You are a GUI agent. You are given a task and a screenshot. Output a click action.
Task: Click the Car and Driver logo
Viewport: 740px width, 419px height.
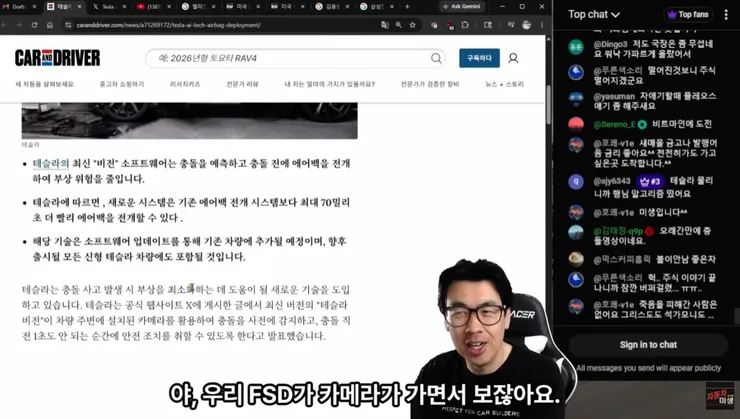(x=58, y=58)
